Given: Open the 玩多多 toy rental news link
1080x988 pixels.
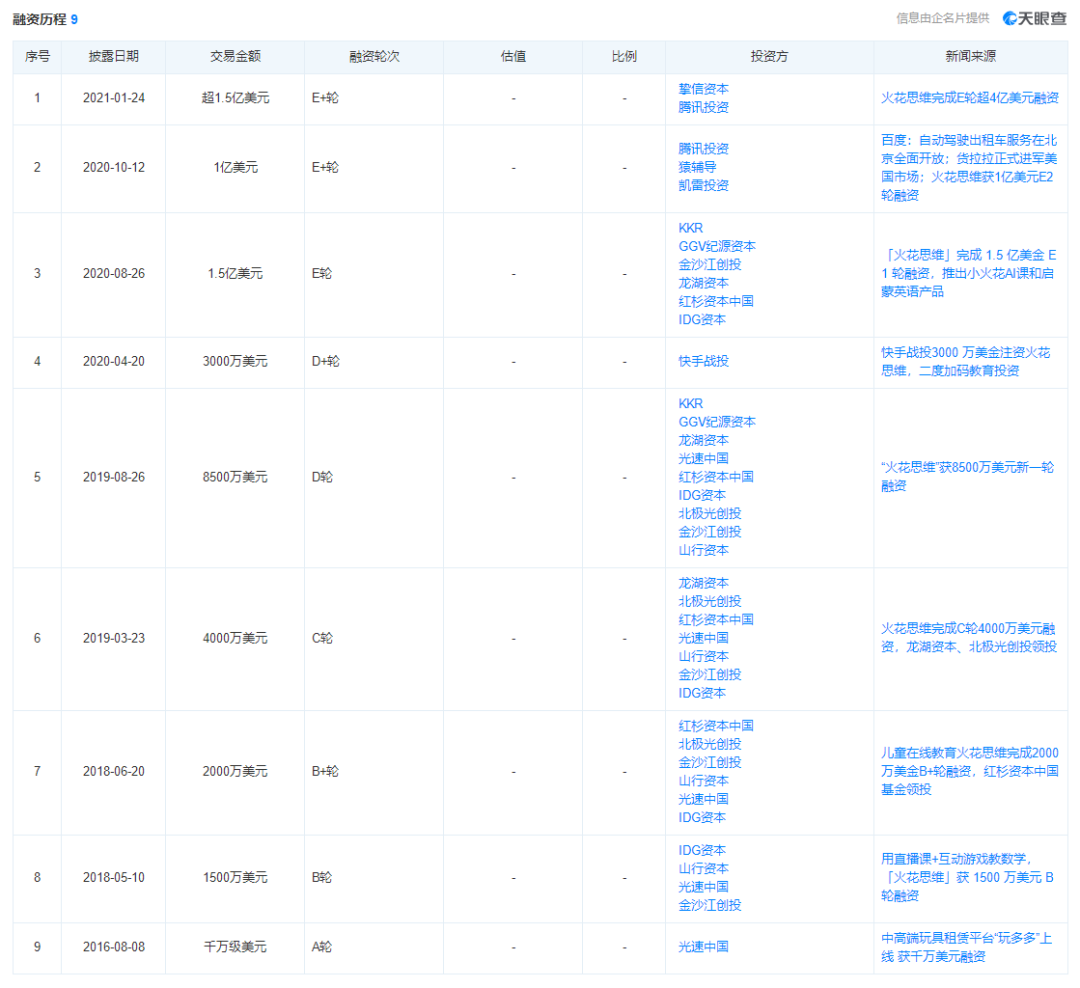Looking at the screenshot, I should (x=965, y=947).
